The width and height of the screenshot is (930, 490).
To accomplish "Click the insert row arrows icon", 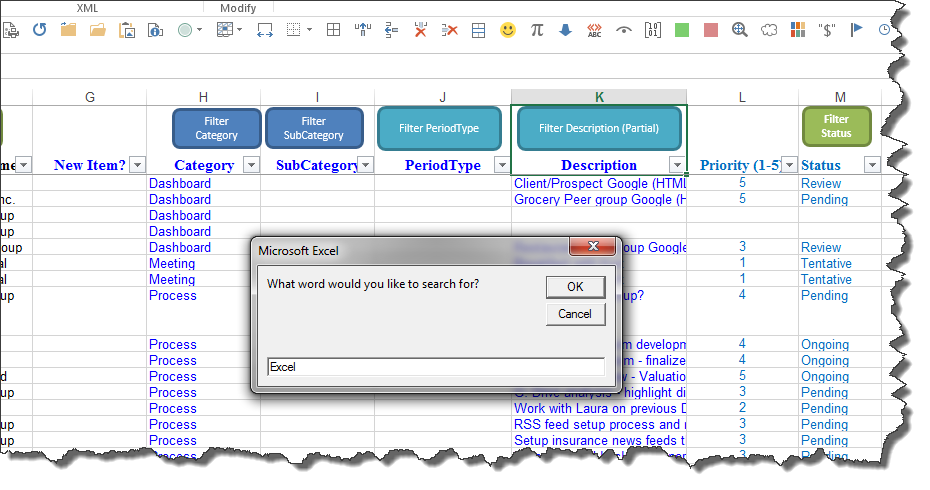I will (x=391, y=30).
